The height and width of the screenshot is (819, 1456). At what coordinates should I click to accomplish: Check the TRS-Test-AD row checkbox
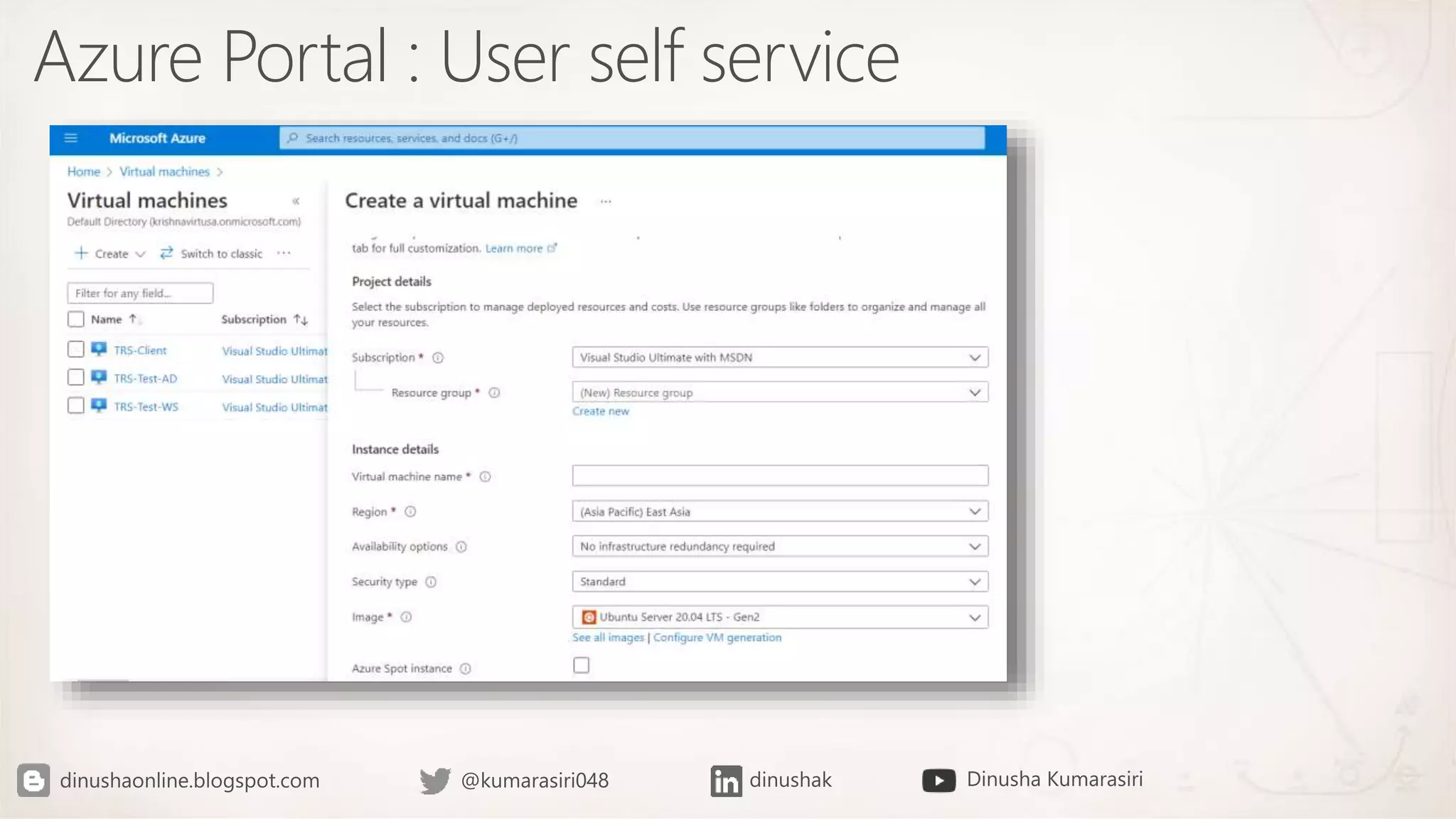75,378
